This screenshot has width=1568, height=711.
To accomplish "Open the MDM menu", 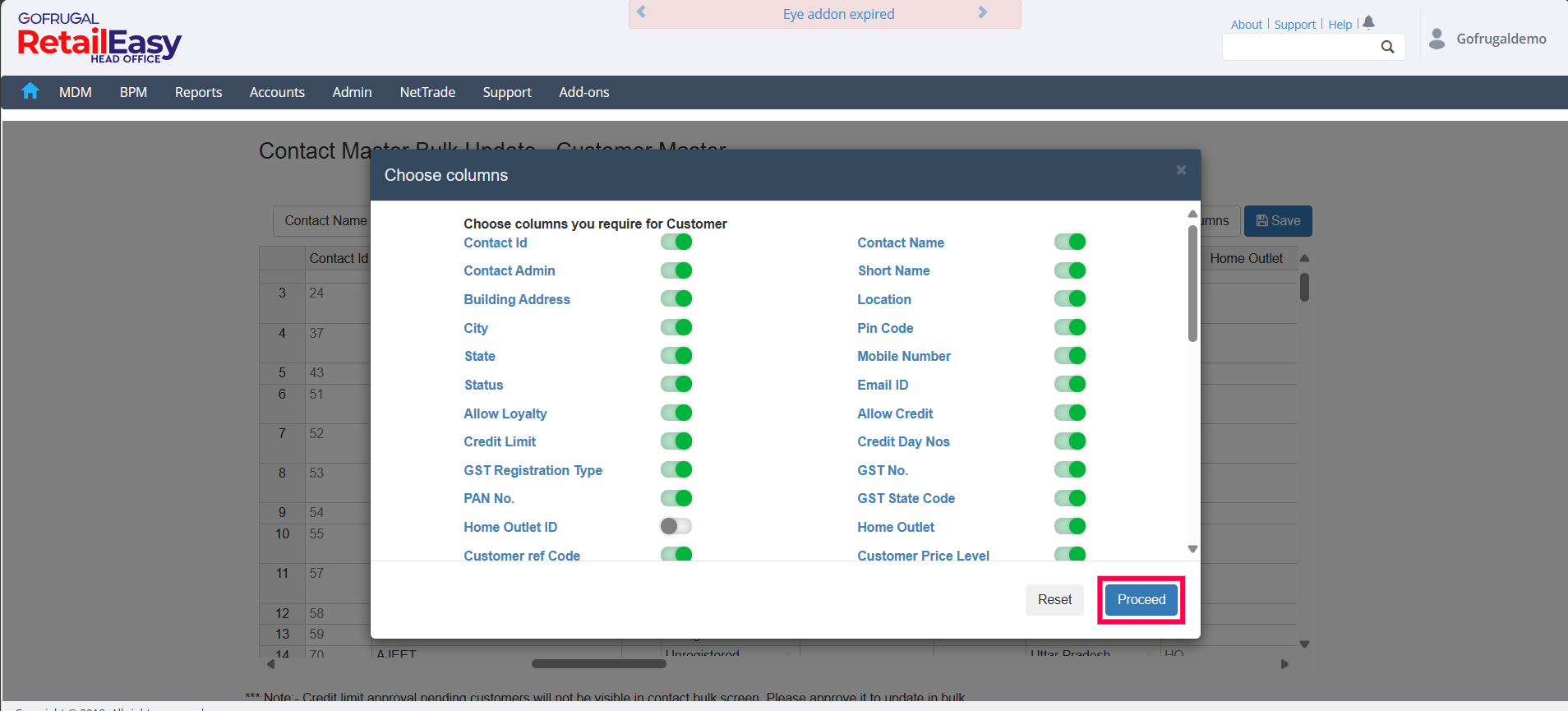I will point(76,92).
